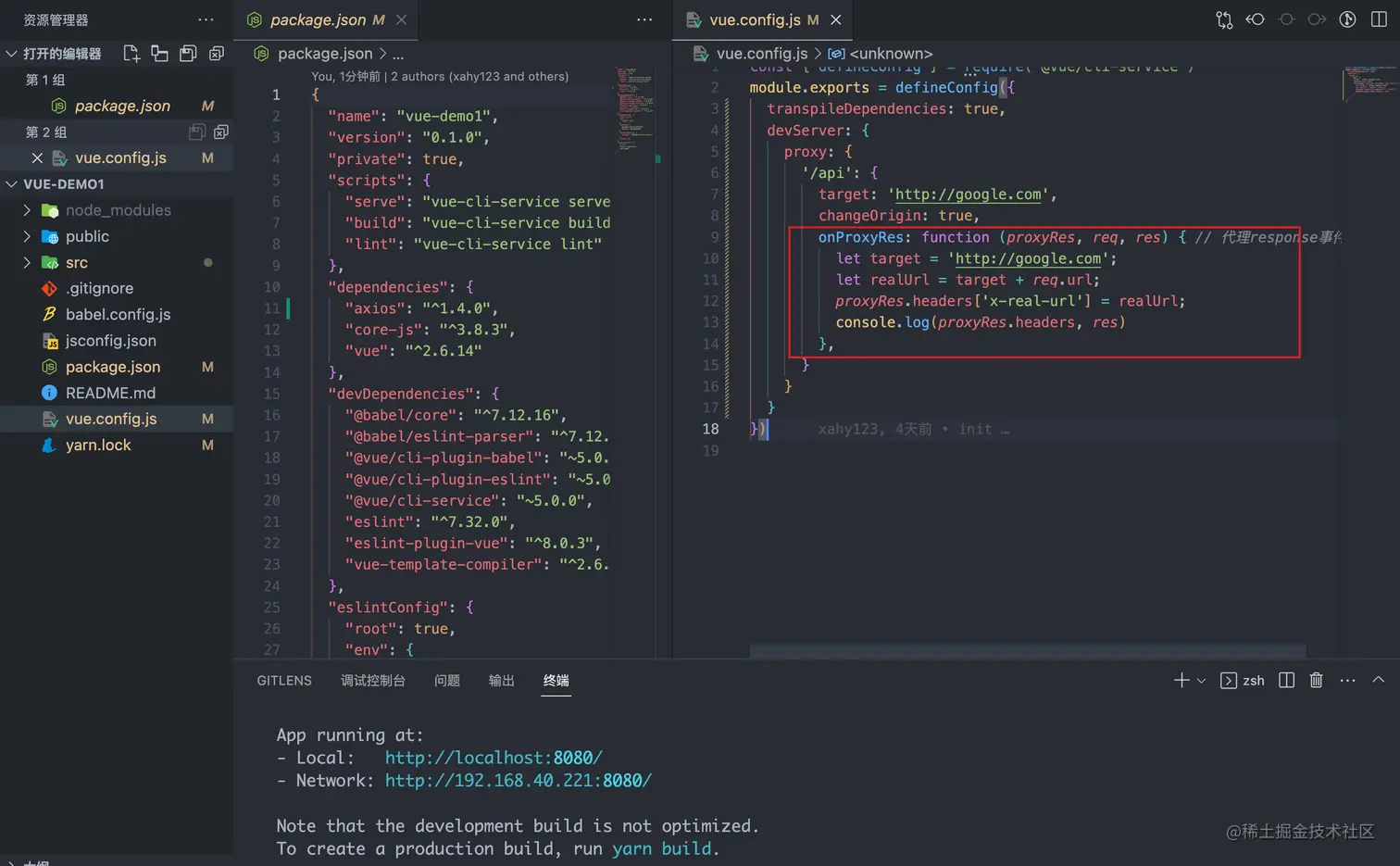Close the package.json editor tab

coord(401,19)
